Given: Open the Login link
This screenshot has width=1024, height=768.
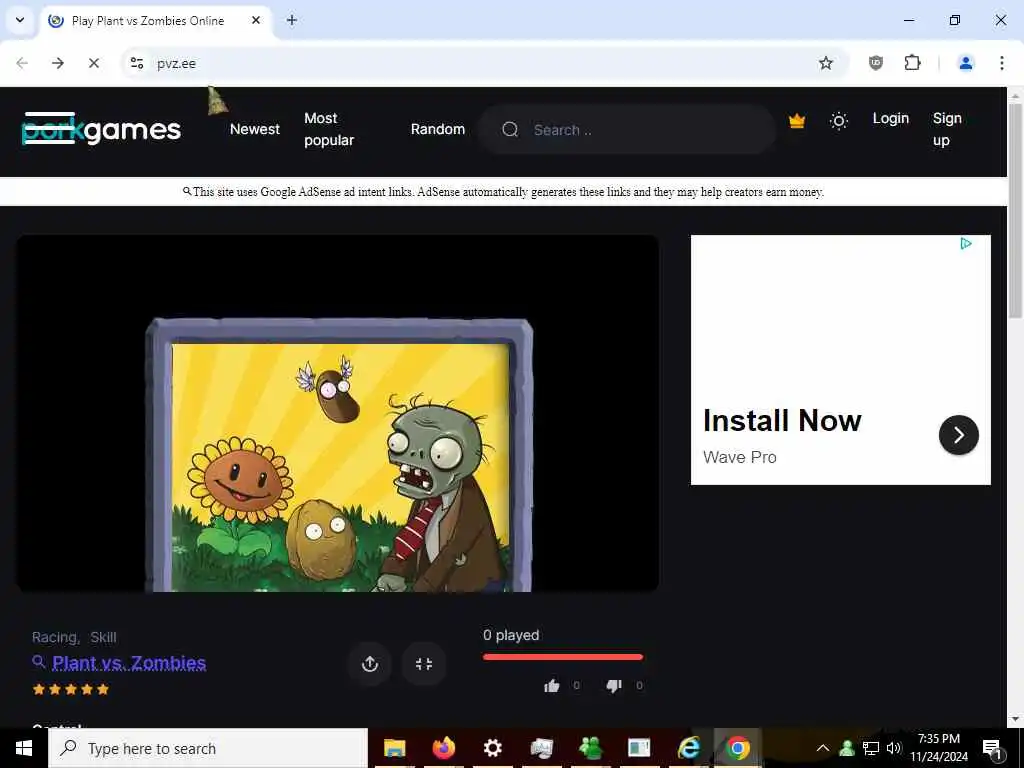Looking at the screenshot, I should point(891,118).
